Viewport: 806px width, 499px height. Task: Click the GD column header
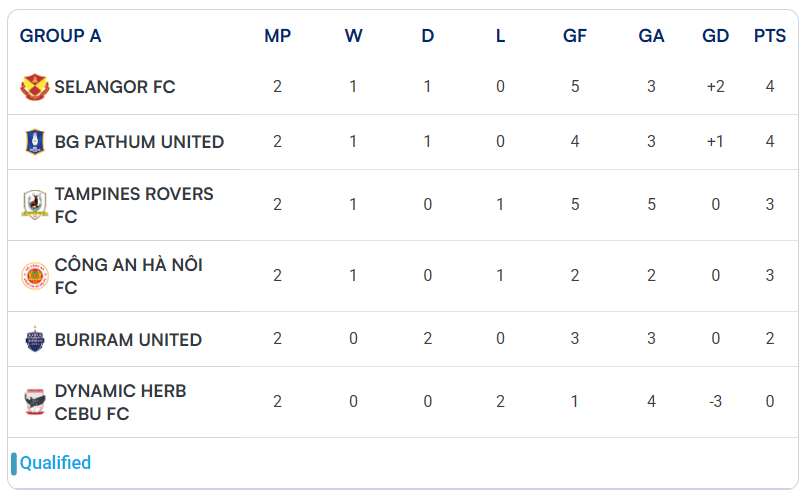click(x=715, y=36)
